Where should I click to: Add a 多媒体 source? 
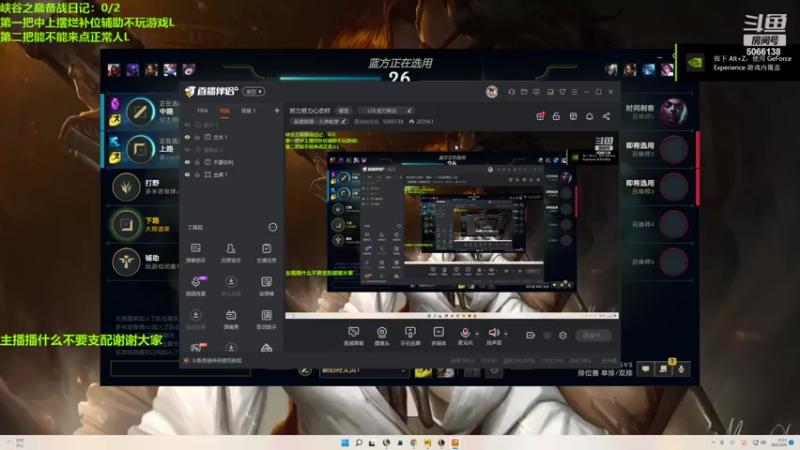438,336
